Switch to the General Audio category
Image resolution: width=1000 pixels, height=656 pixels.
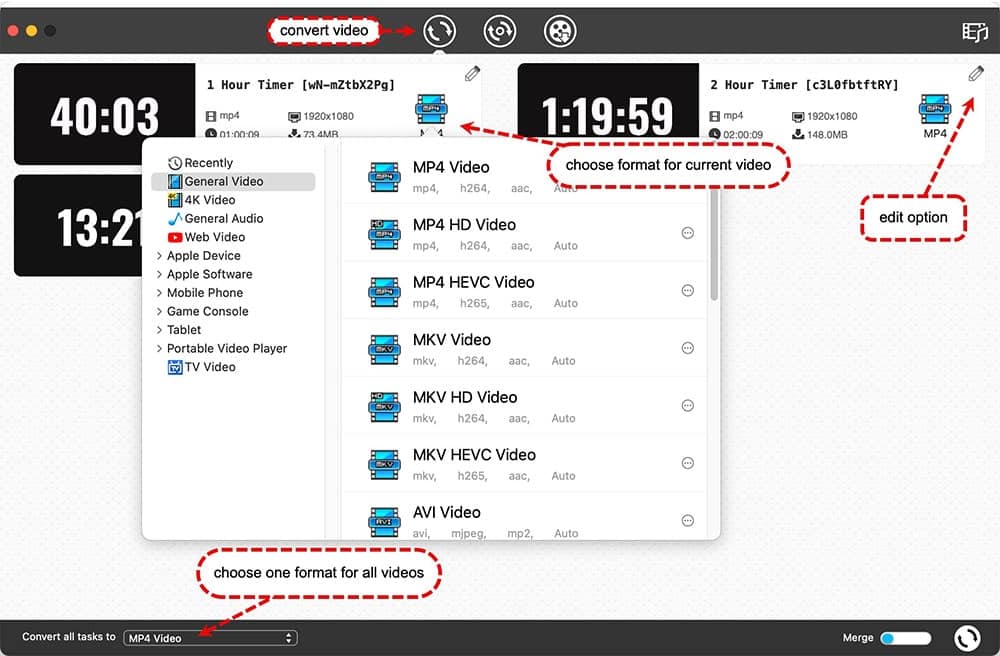click(222, 218)
